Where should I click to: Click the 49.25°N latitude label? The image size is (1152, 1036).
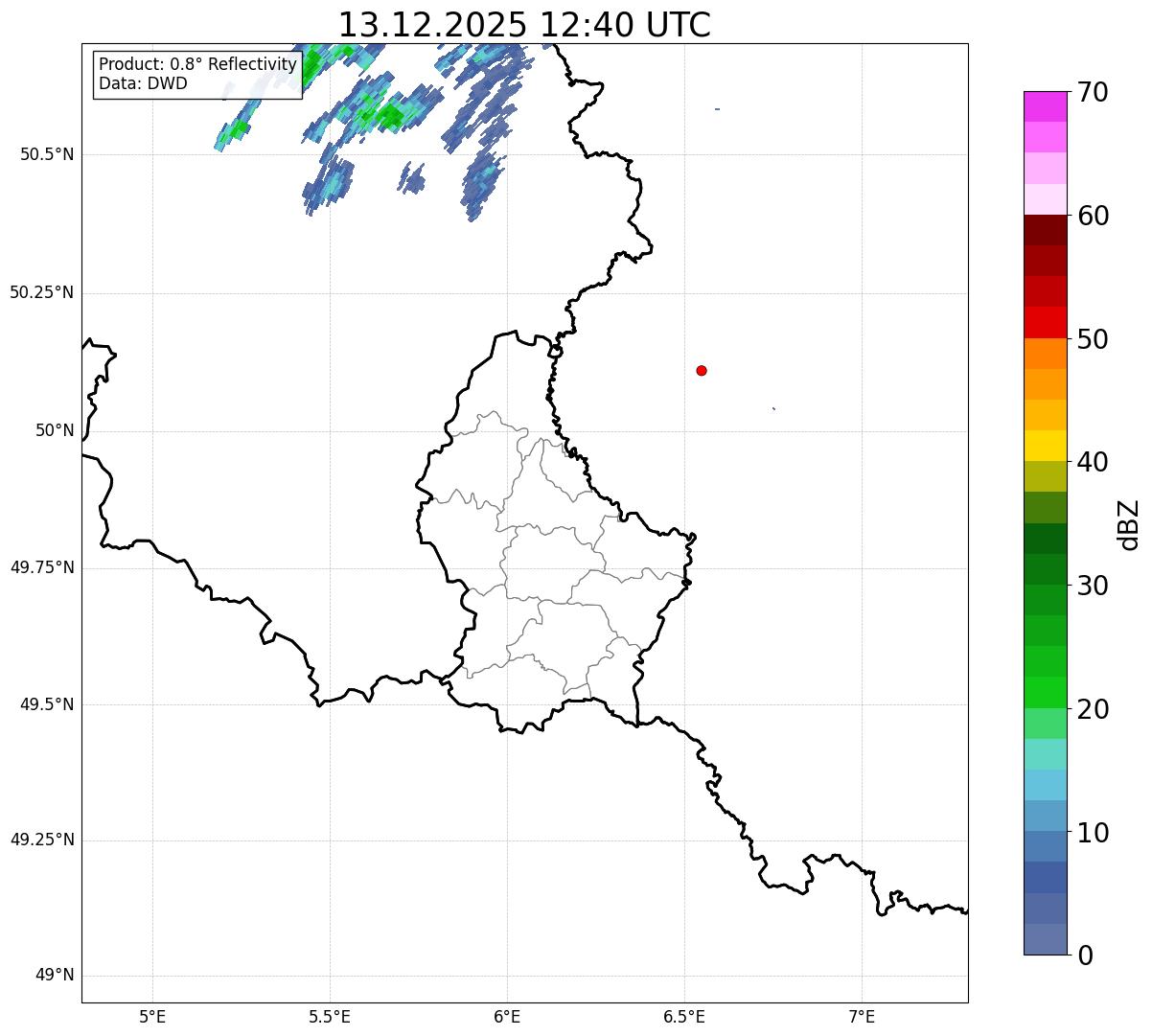pos(42,840)
